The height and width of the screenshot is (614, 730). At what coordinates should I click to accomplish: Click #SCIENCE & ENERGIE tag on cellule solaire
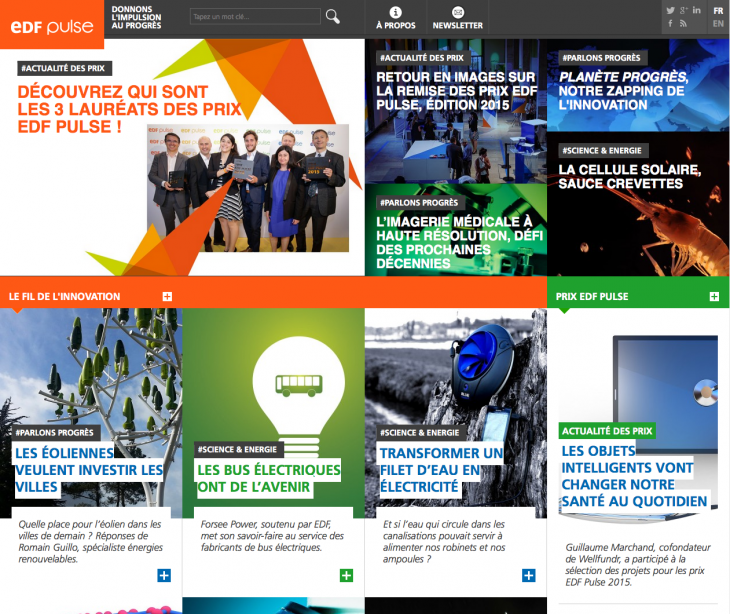click(x=602, y=150)
